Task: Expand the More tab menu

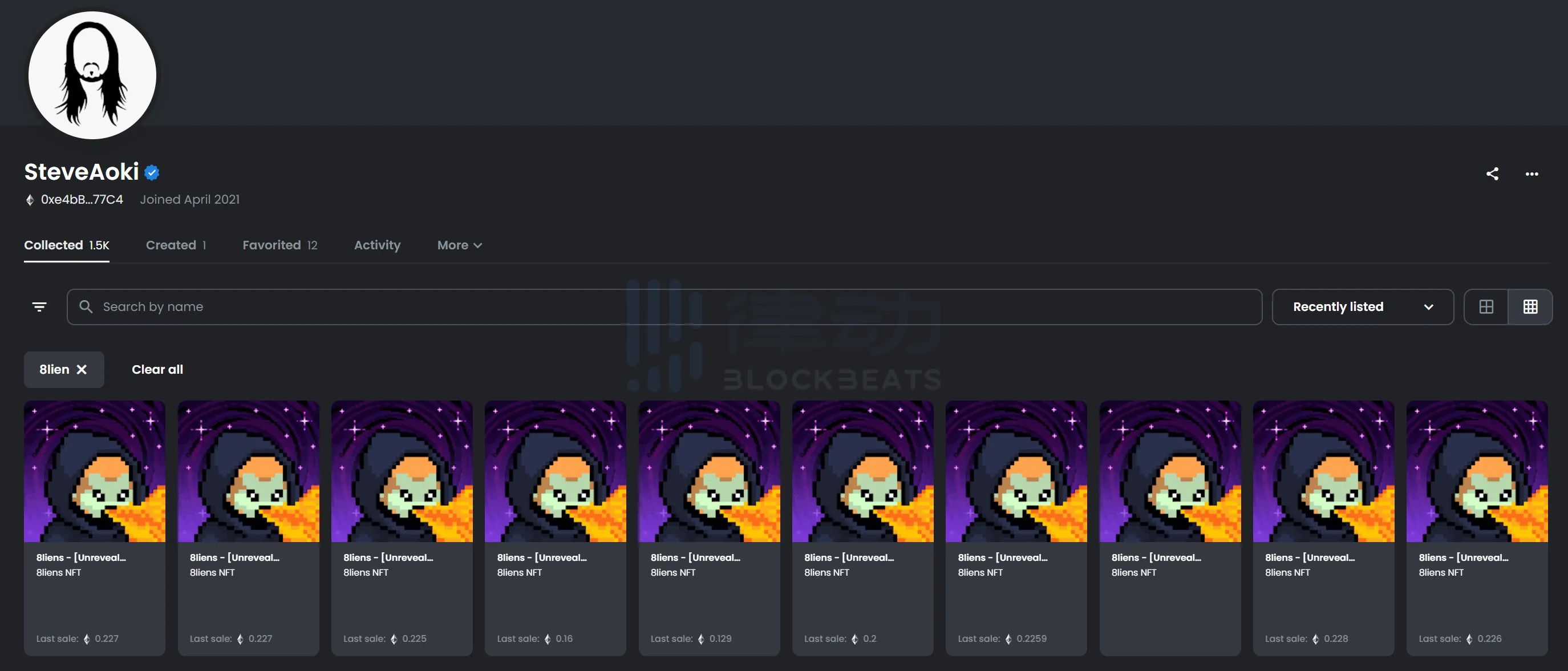Action: point(459,245)
